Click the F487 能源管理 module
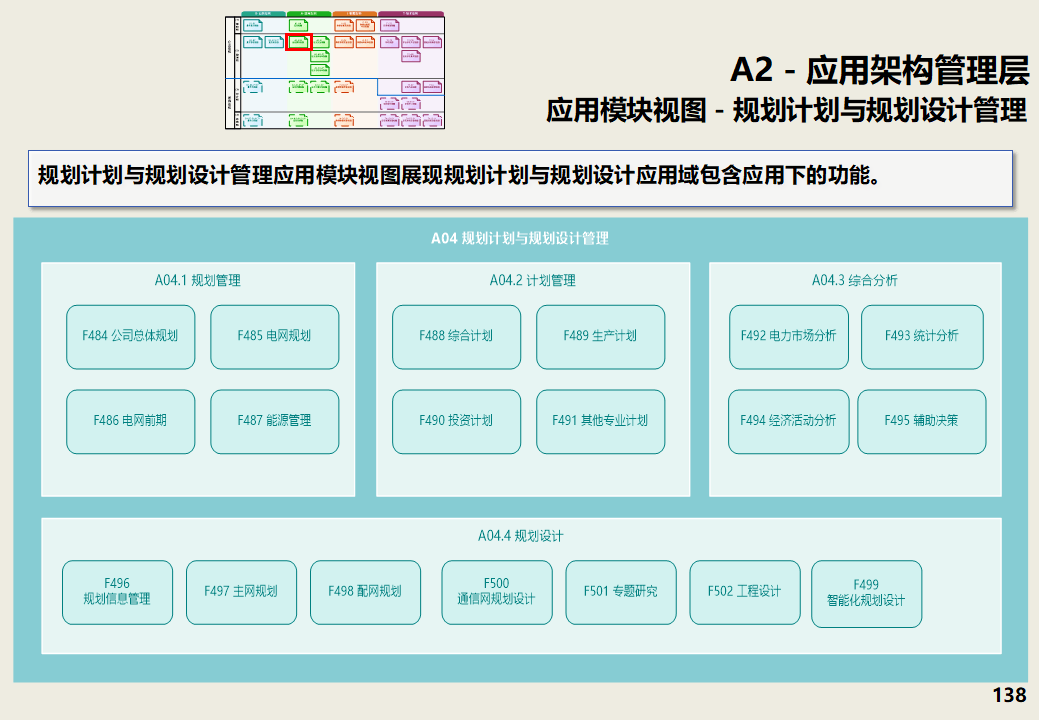This screenshot has height=720, width=1039. pos(274,421)
